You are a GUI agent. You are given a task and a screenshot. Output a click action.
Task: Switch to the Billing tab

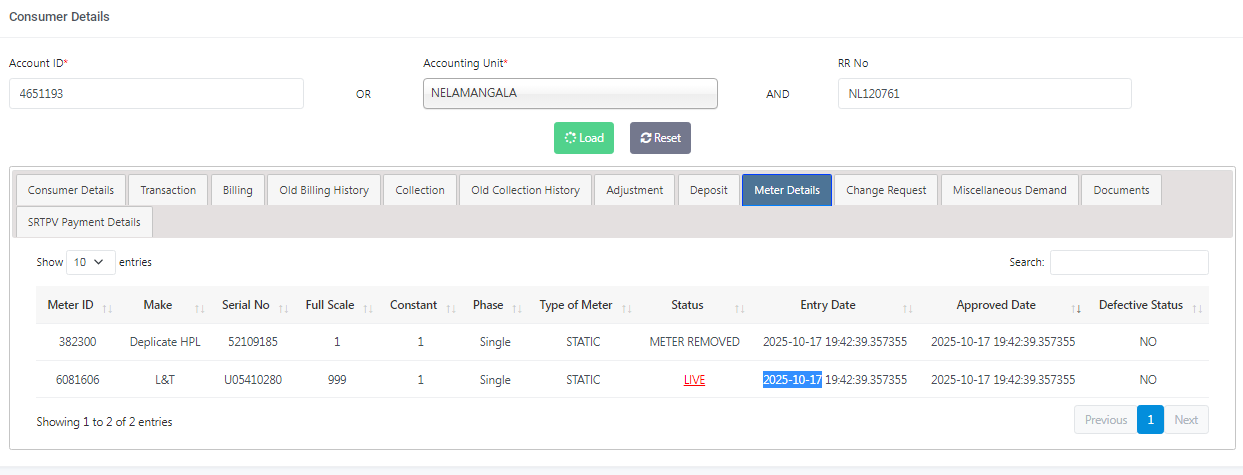point(238,190)
